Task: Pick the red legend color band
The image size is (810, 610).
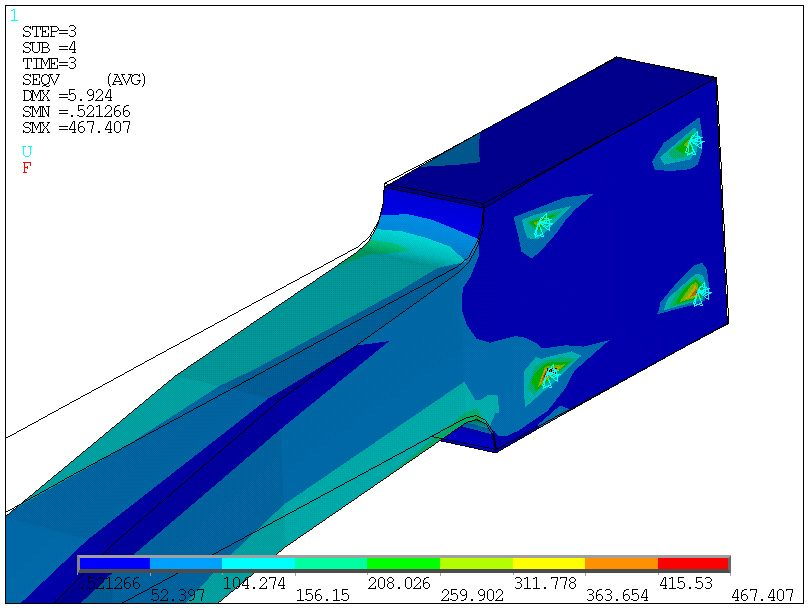Action: (x=693, y=564)
